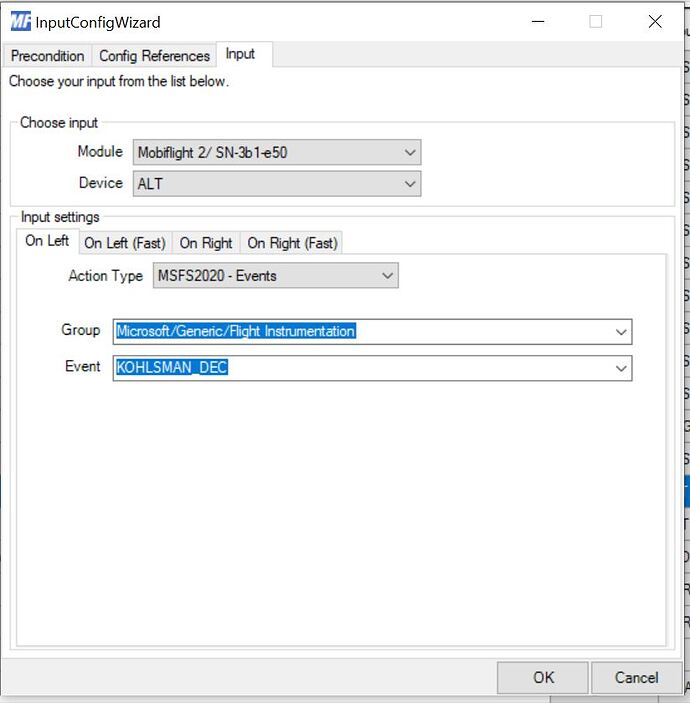Click the highlighted Flight Instrumentation group text
This screenshot has height=703, width=690.
[x=236, y=331]
